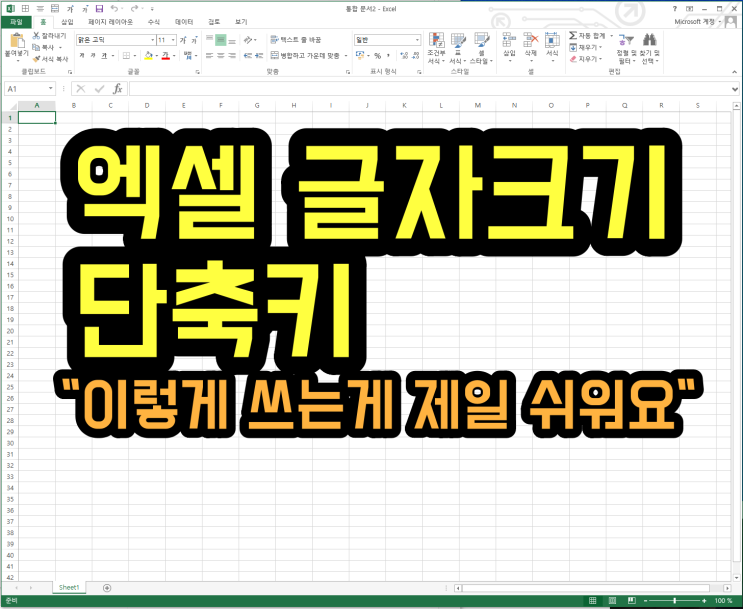Screen dimensions: 743x609
Task: Click Merge and Center (병합하고 가운데 맞춤) button
Action: (x=305, y=56)
